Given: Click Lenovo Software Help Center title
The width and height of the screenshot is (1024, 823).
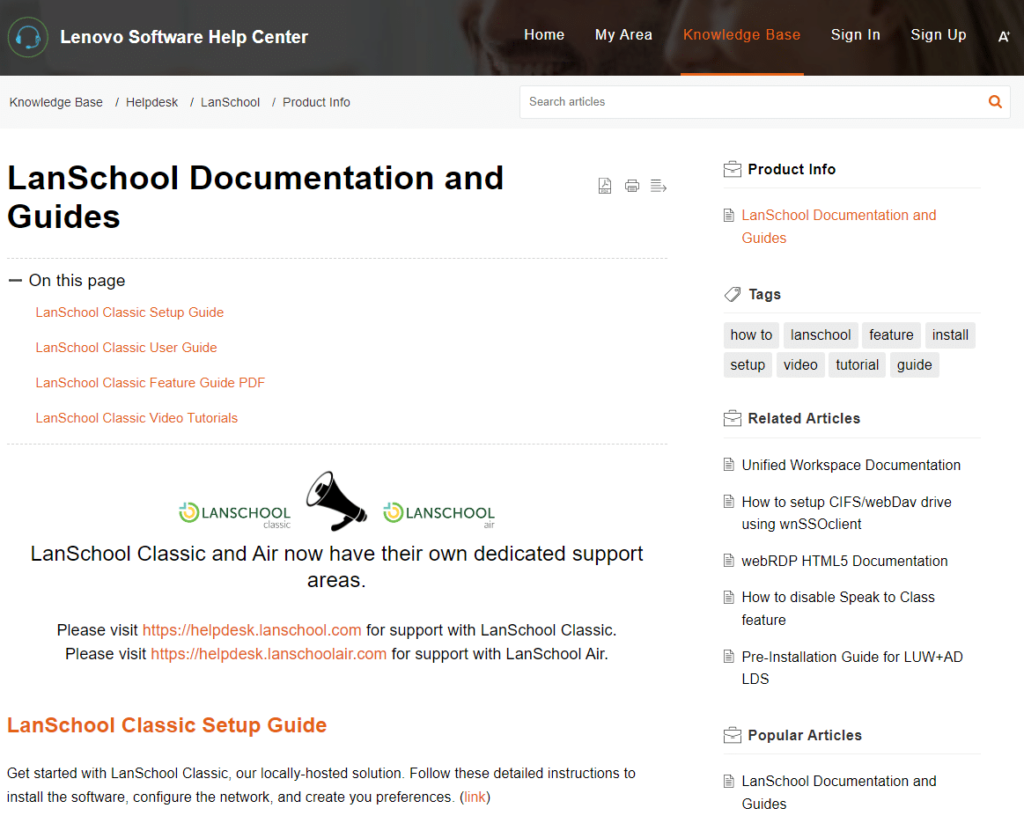Looking at the screenshot, I should tap(184, 37).
